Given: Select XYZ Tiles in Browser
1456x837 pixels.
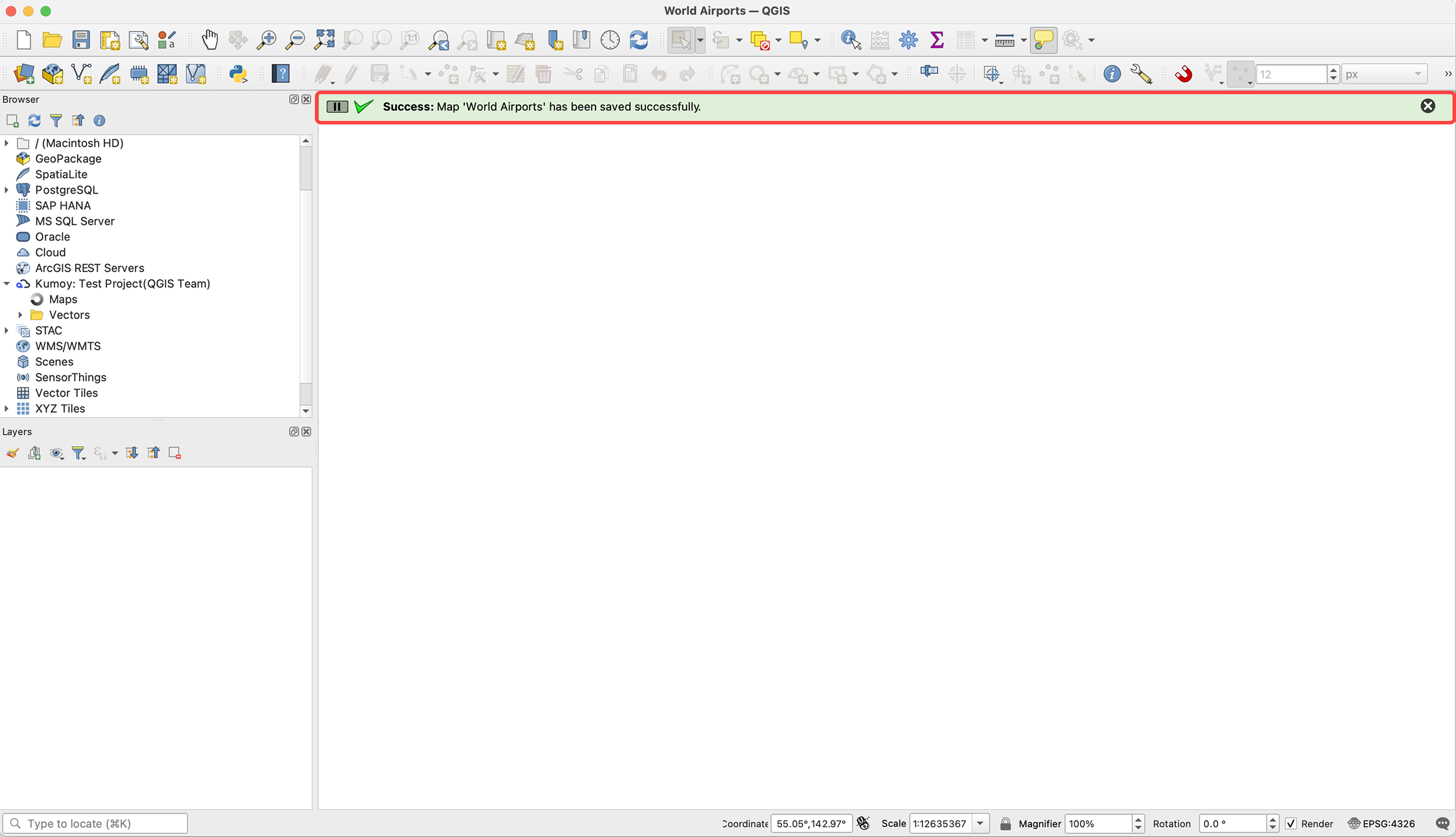Looking at the screenshot, I should pyautogui.click(x=60, y=409).
